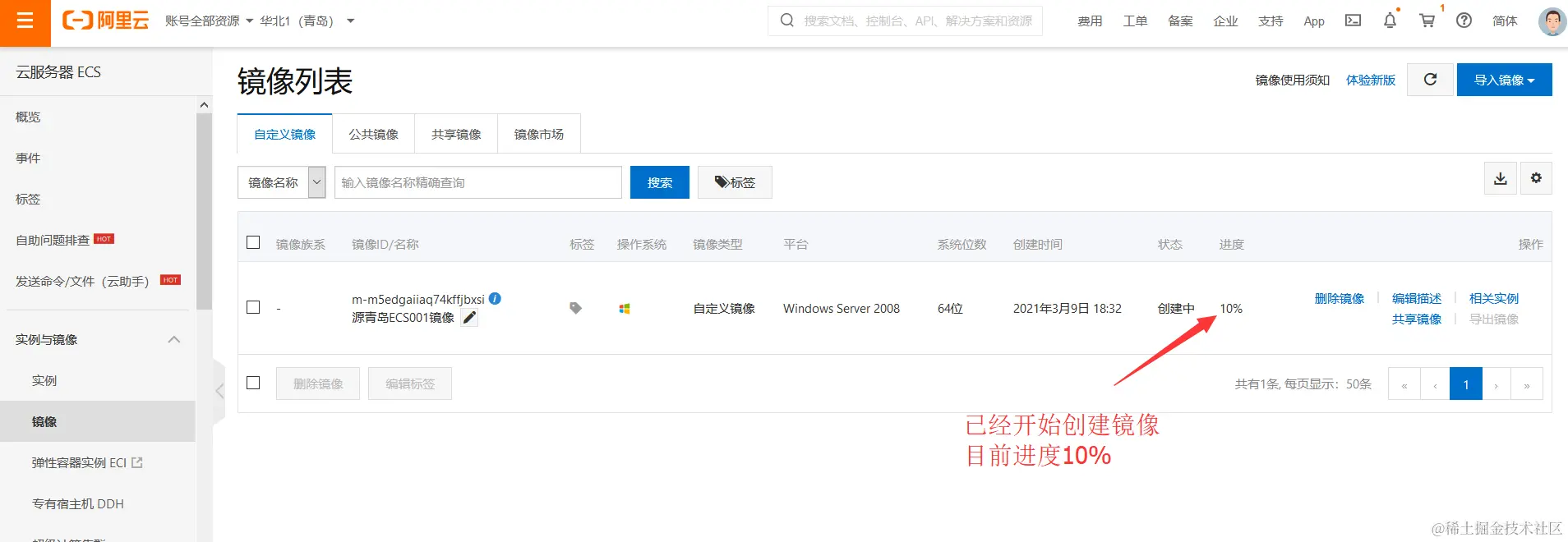Open 支持 top menu

point(1271,21)
